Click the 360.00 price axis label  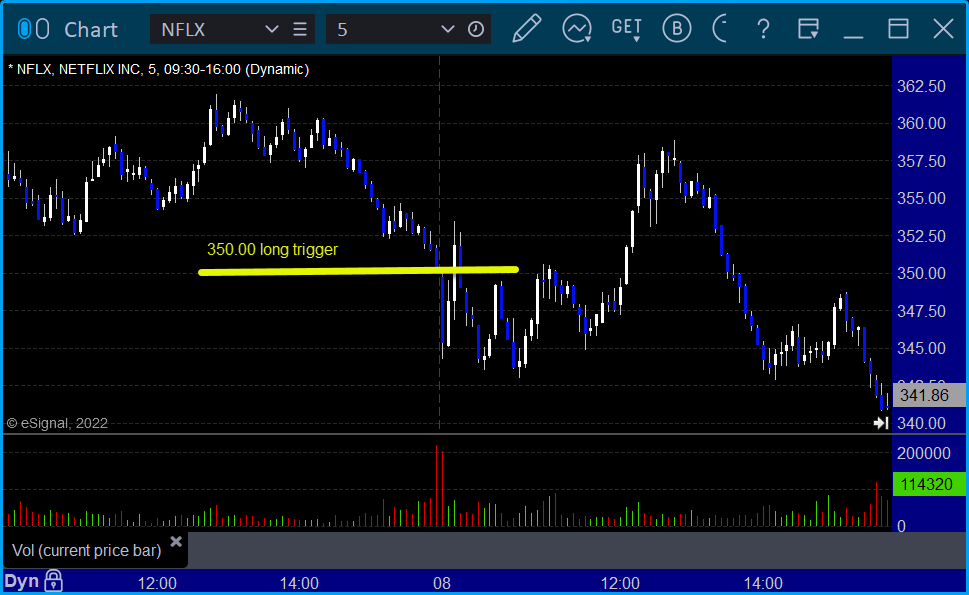click(921, 124)
